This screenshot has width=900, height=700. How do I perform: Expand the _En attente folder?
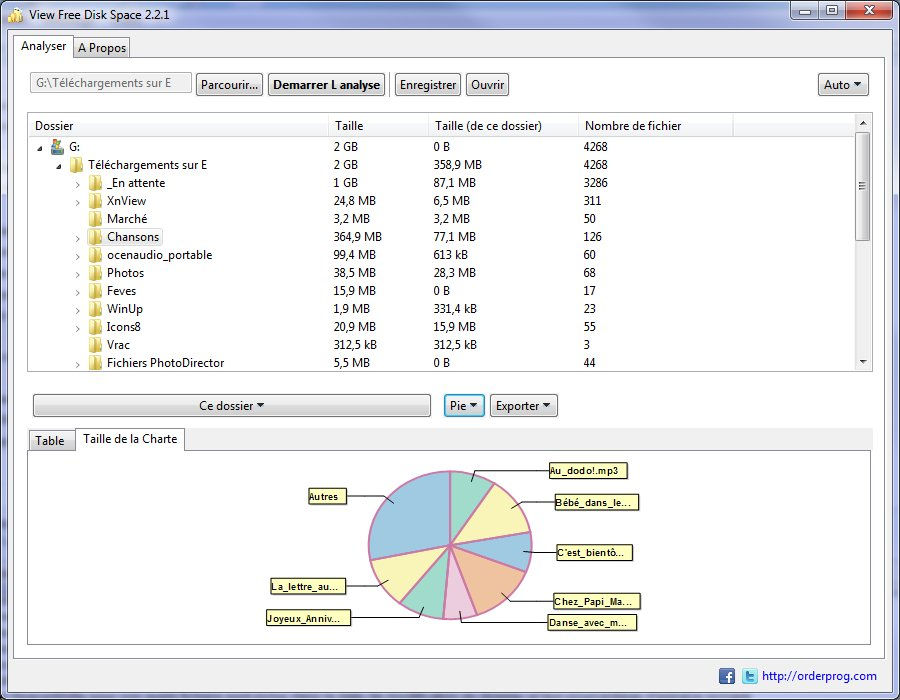click(x=77, y=185)
